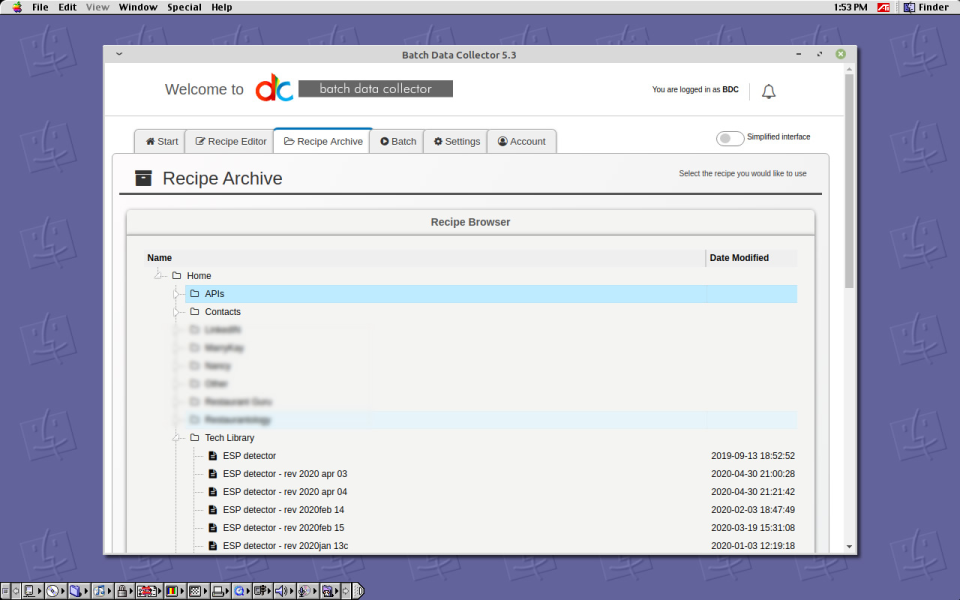This screenshot has width=960, height=600.
Task: Switch to the Batch tab
Action: tap(397, 141)
